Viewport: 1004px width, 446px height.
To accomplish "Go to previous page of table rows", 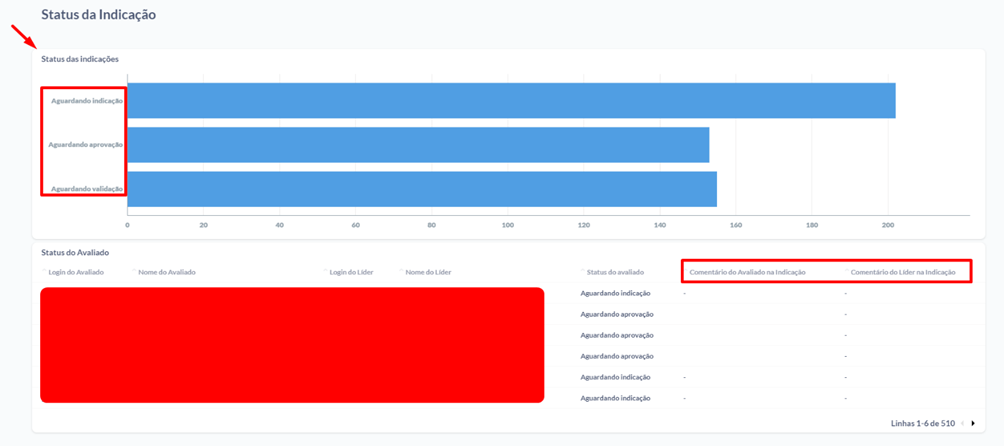I will coord(962,423).
